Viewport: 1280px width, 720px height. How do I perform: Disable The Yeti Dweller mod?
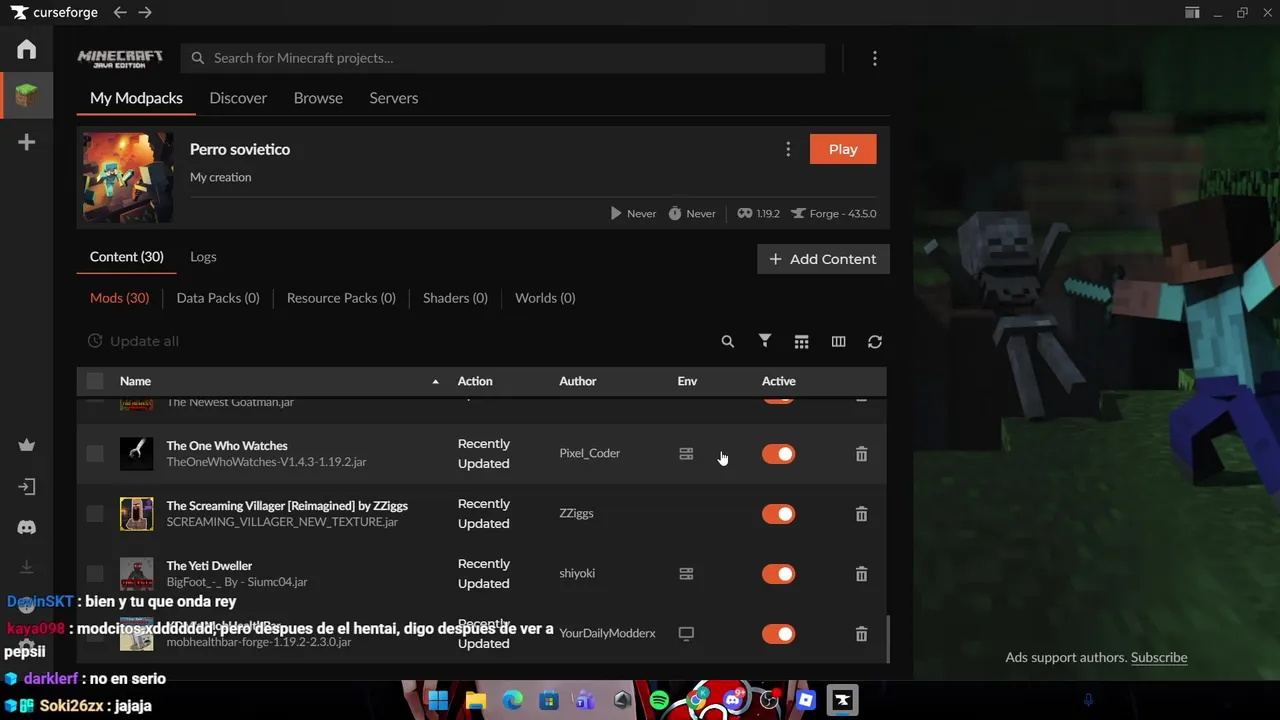click(x=778, y=574)
